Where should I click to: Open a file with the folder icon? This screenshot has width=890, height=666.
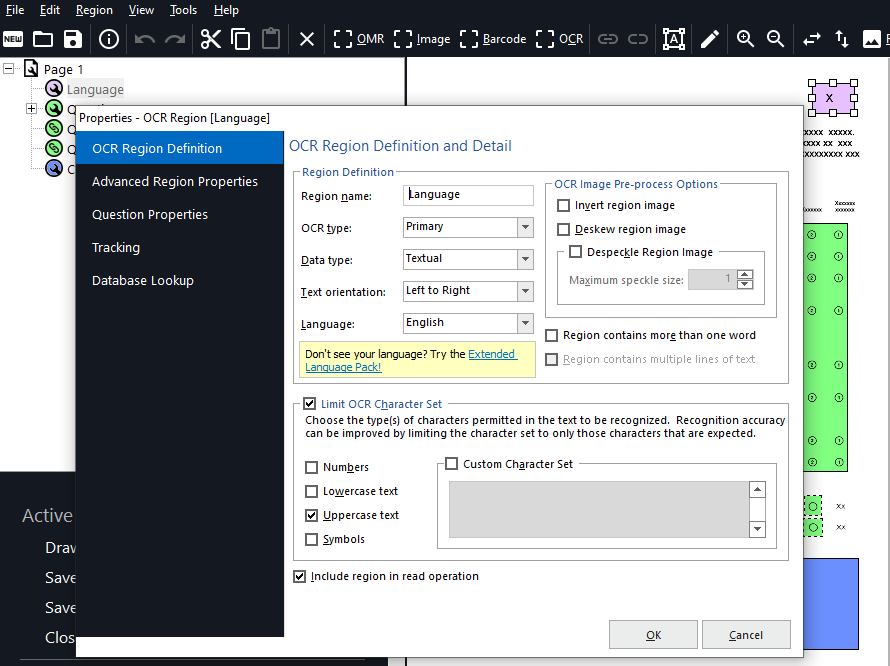43,39
